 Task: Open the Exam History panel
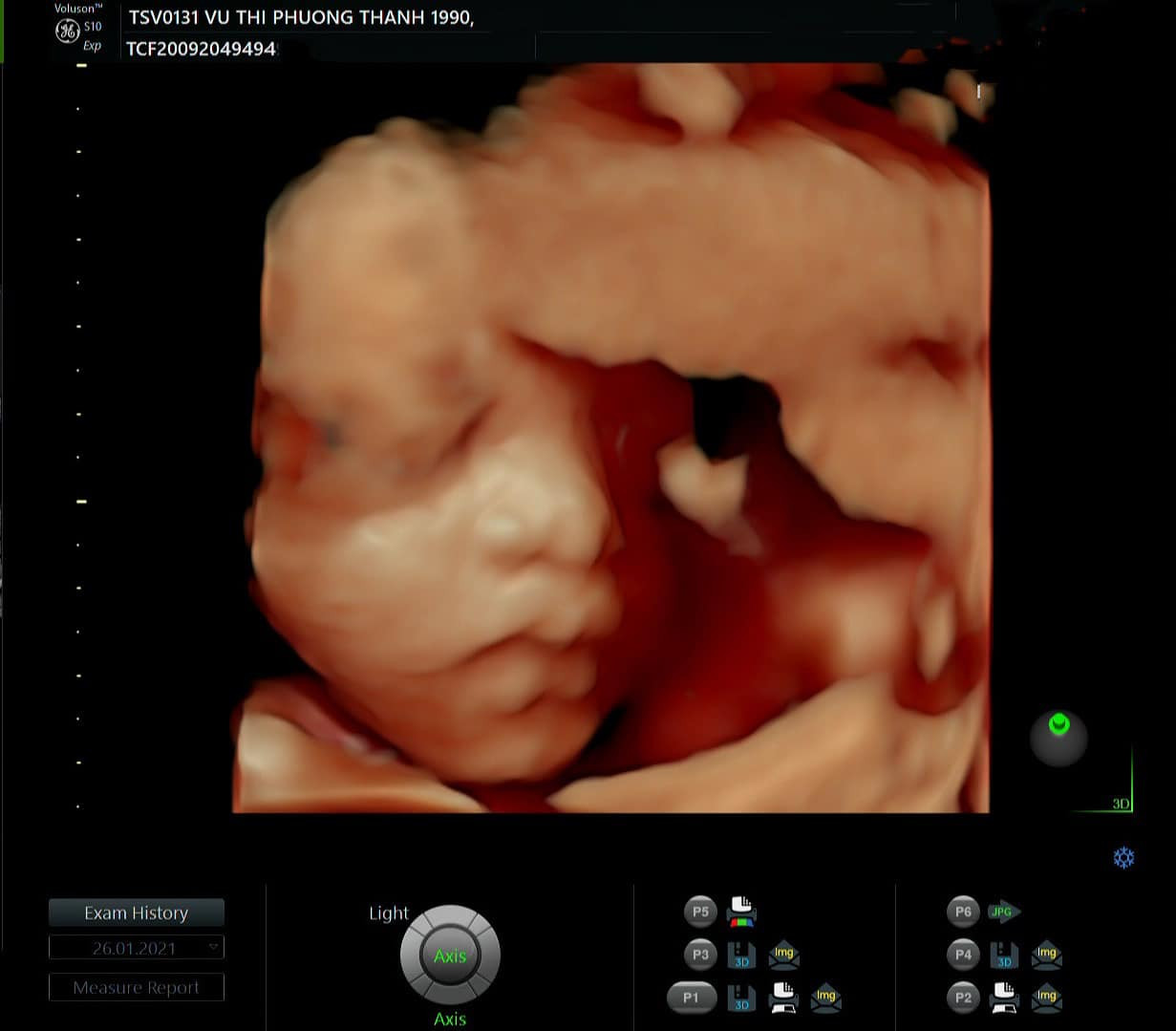[x=137, y=913]
